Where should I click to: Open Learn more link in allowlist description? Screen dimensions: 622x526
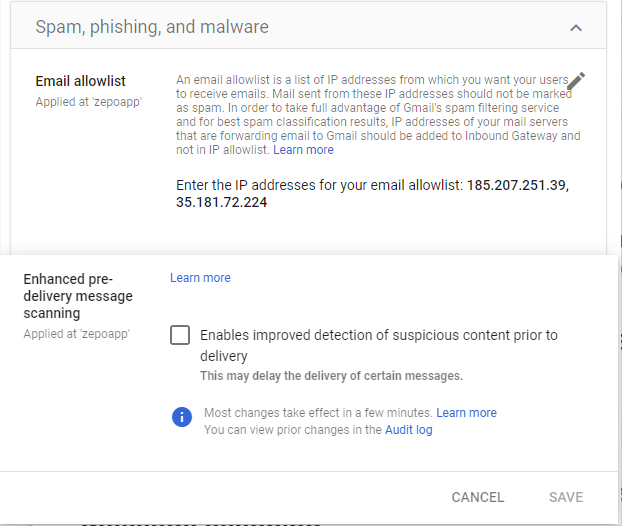coord(303,150)
